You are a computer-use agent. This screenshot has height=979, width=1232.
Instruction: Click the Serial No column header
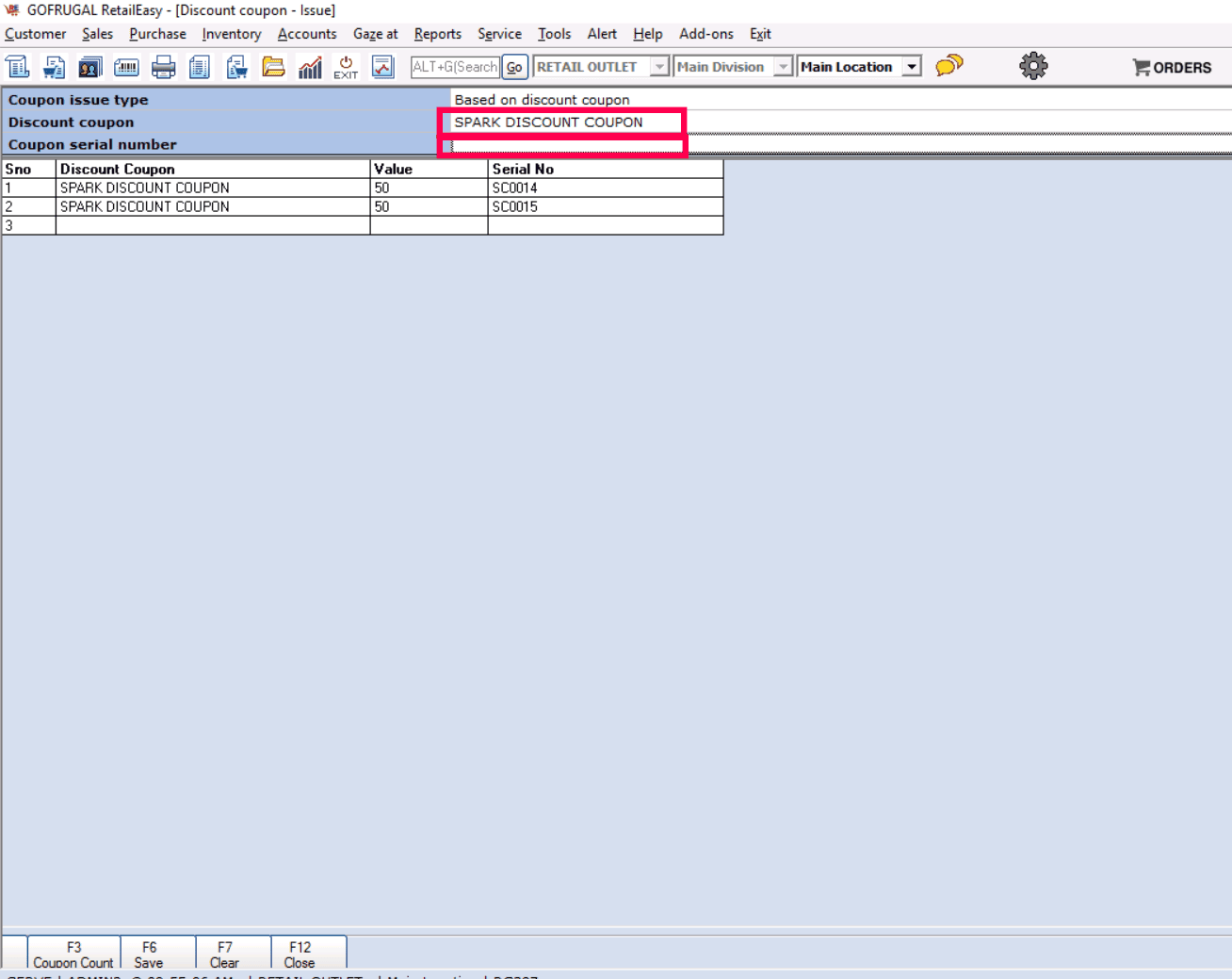[606, 170]
